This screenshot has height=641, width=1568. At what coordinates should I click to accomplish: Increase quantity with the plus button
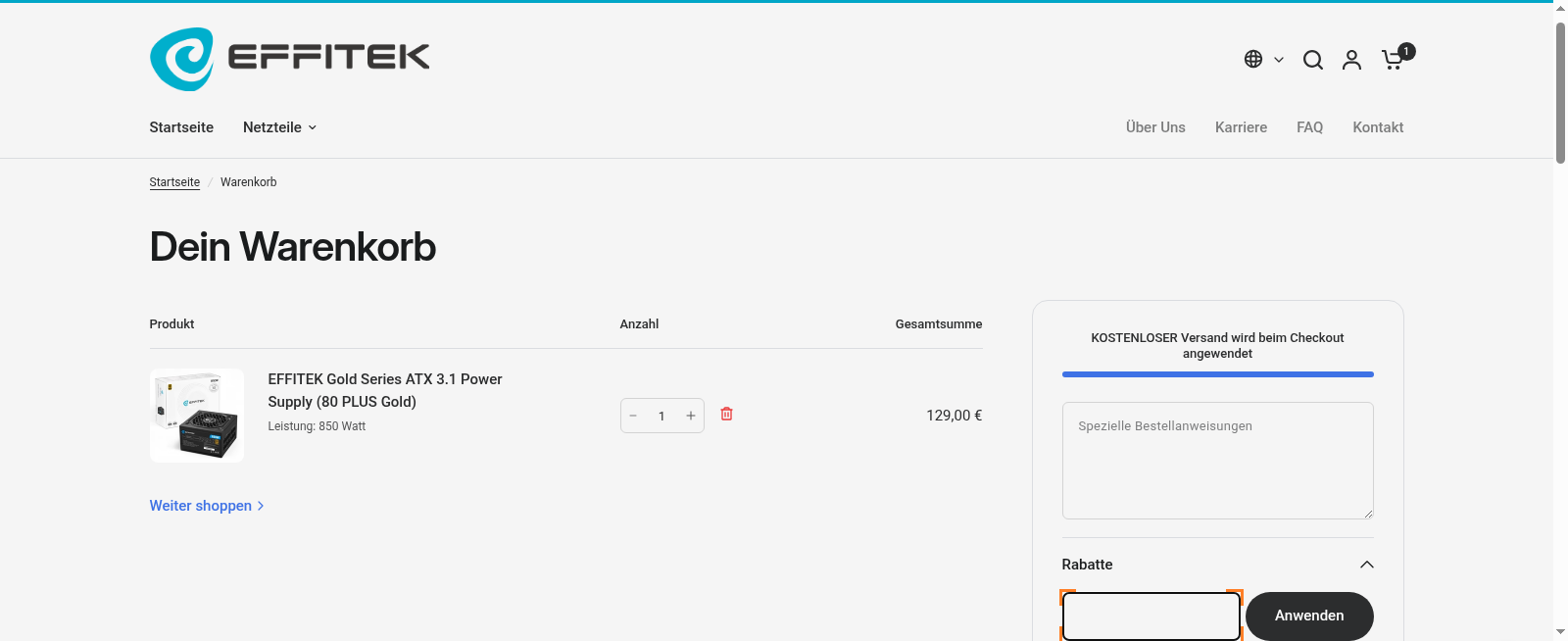(691, 416)
